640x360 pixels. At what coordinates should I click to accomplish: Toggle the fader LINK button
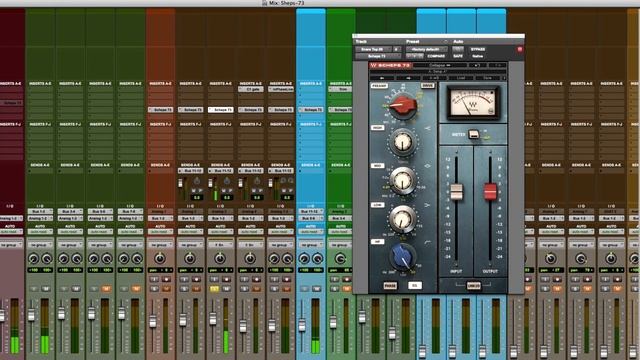click(x=473, y=286)
